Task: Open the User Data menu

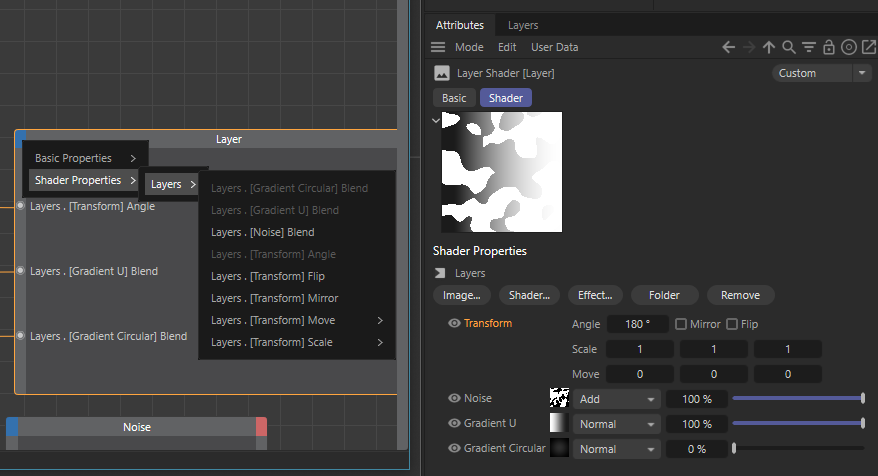Action: coord(554,48)
